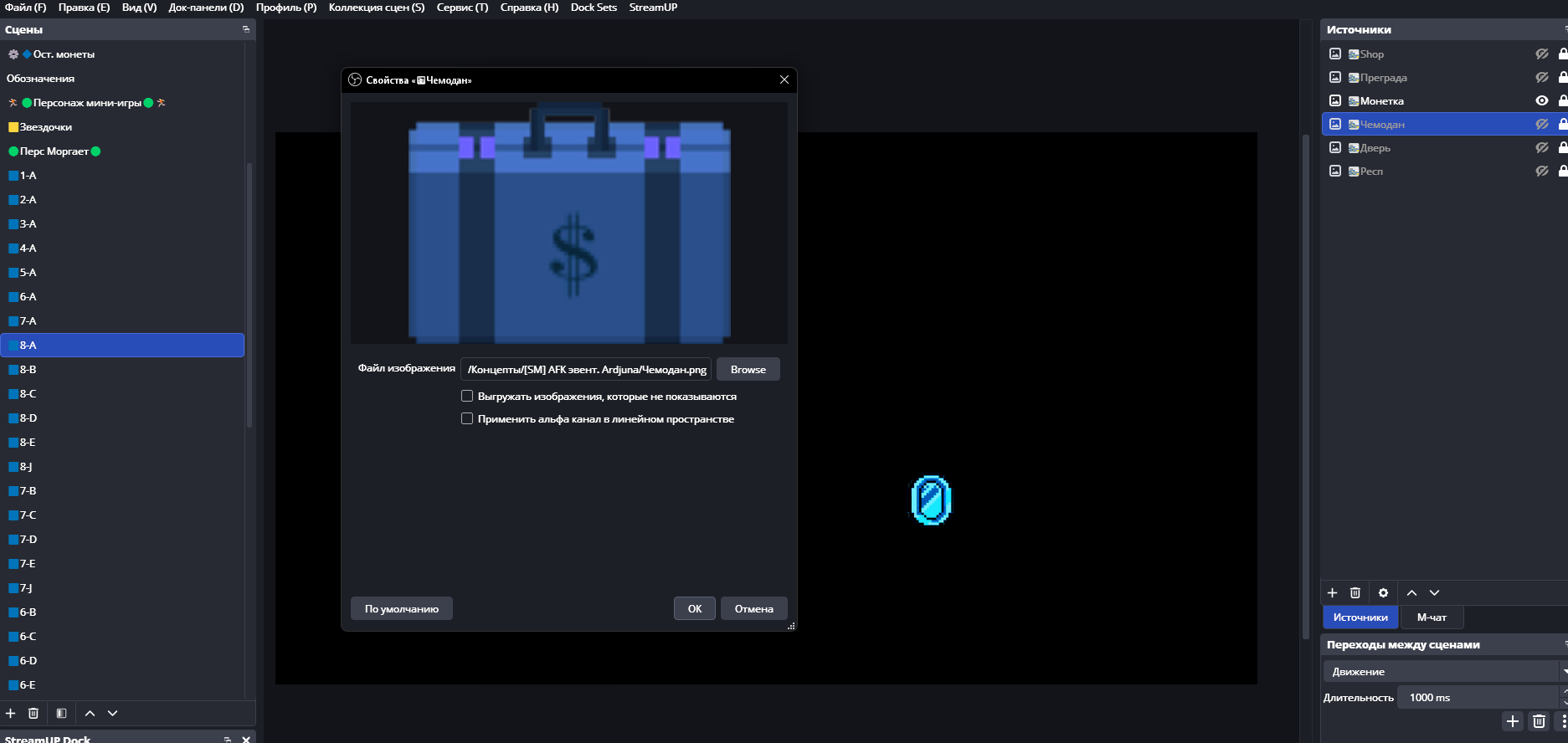Hide the Монетка source

(1541, 100)
